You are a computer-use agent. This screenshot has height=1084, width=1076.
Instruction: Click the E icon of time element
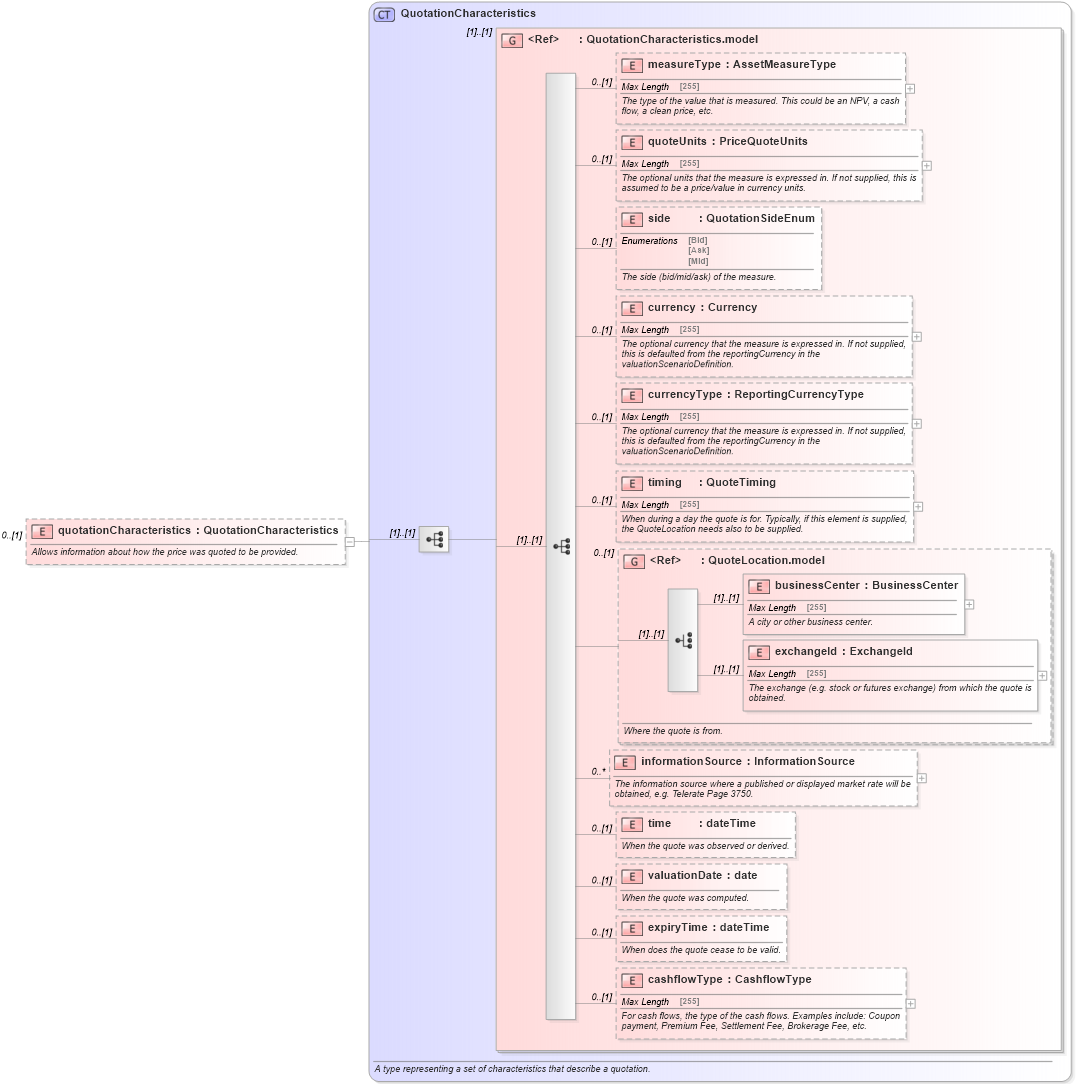[632, 825]
